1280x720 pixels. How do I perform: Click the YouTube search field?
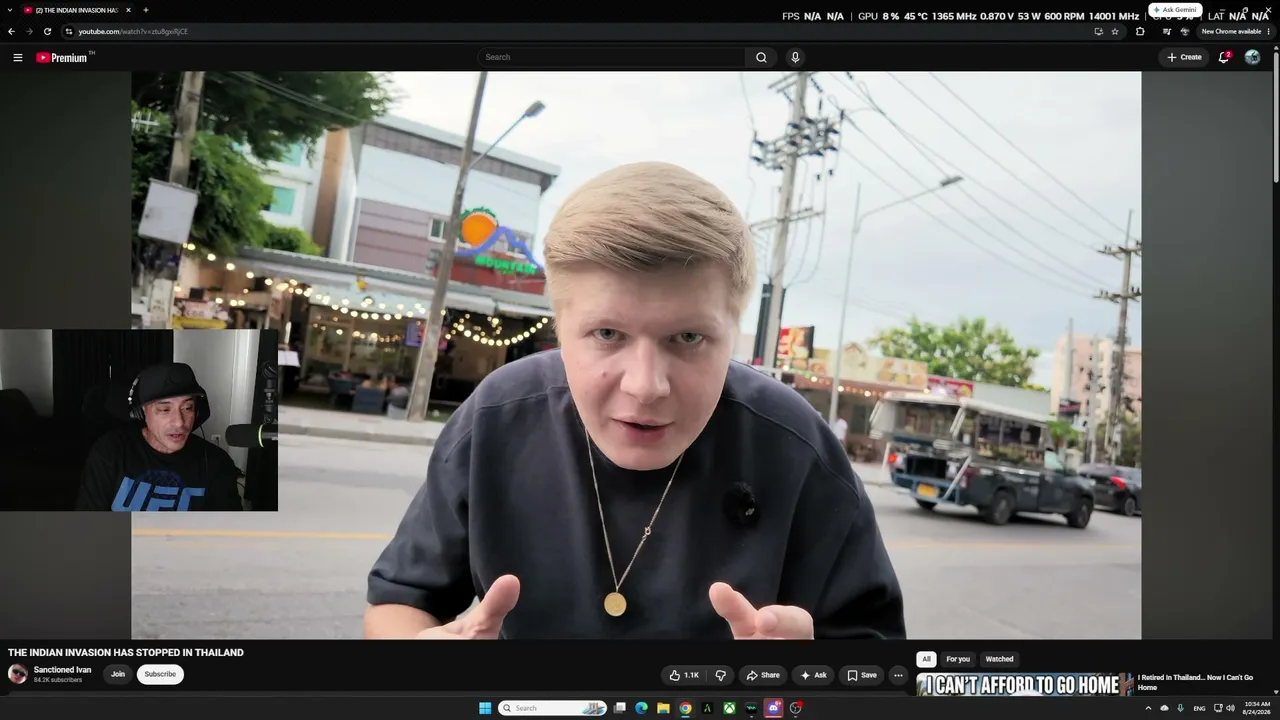[x=611, y=57]
